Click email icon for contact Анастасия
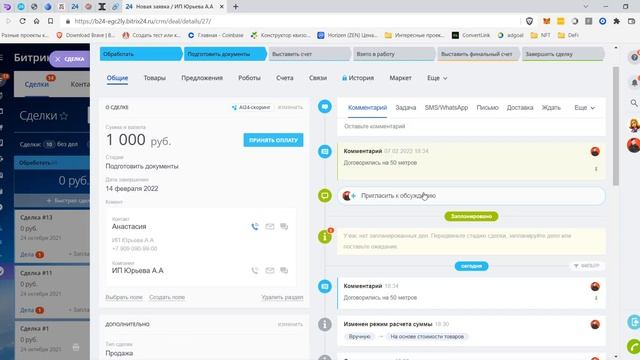Image resolution: width=640 pixels, height=360 pixels. point(270,227)
